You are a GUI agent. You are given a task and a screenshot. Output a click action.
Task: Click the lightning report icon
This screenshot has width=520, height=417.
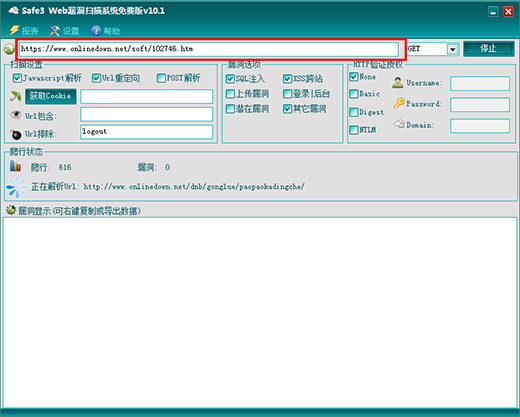14,31
